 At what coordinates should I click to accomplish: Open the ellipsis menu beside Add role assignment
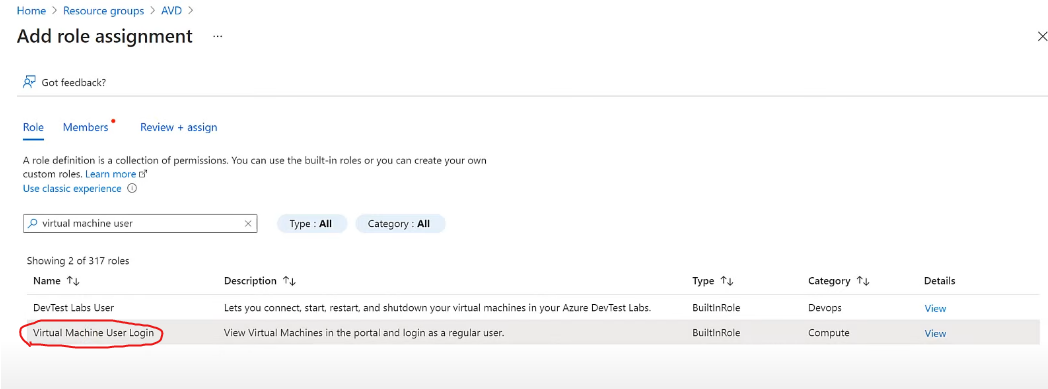(x=217, y=36)
